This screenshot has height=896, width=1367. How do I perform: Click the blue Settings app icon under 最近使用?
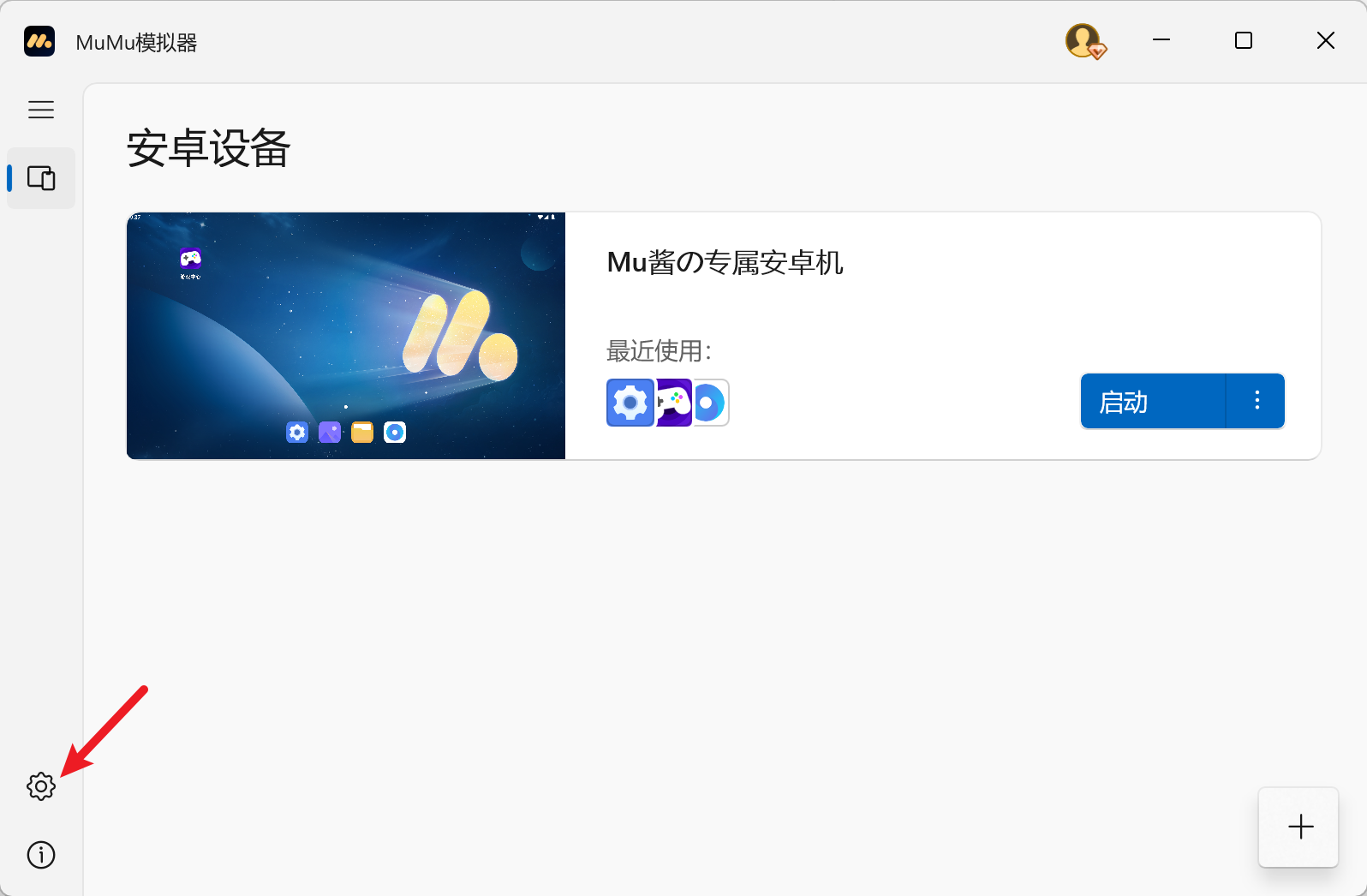(x=630, y=403)
